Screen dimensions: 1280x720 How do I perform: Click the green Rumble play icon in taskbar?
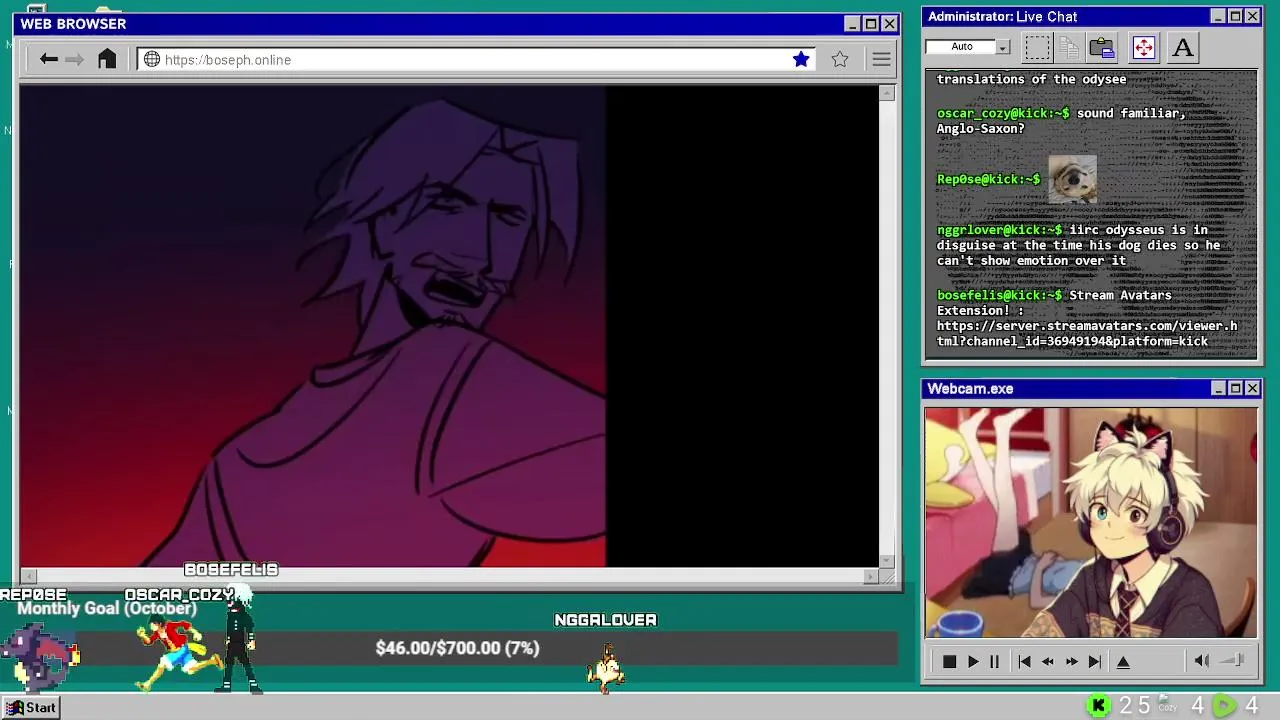pos(1224,706)
